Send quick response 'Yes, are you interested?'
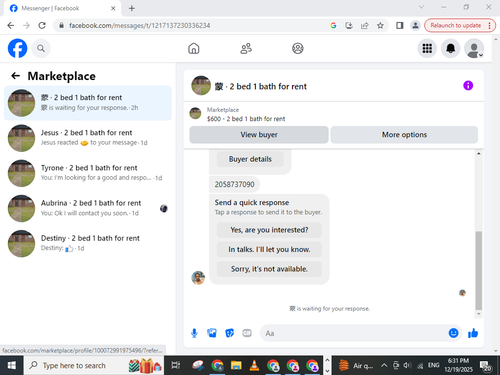The image size is (500, 375). 269,230
